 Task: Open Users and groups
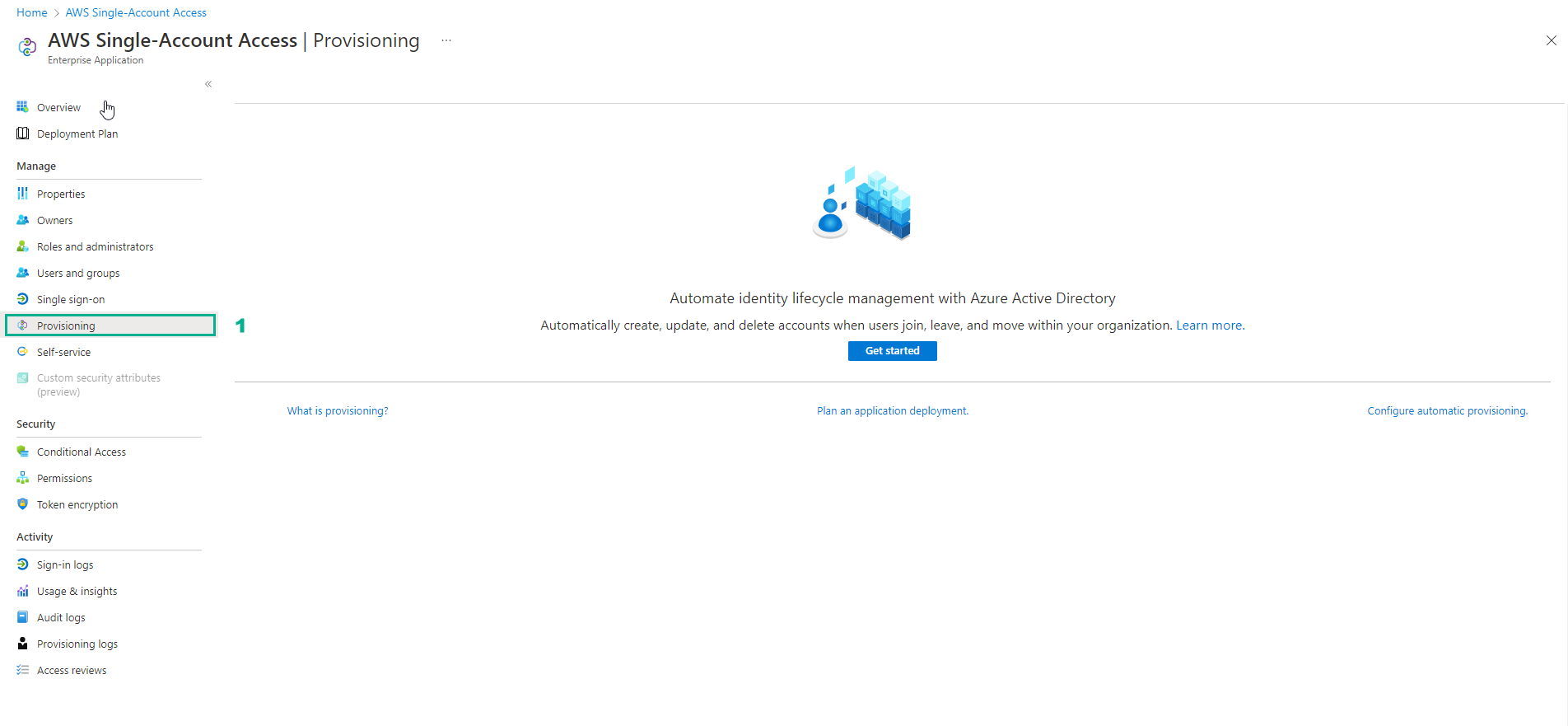78,274
